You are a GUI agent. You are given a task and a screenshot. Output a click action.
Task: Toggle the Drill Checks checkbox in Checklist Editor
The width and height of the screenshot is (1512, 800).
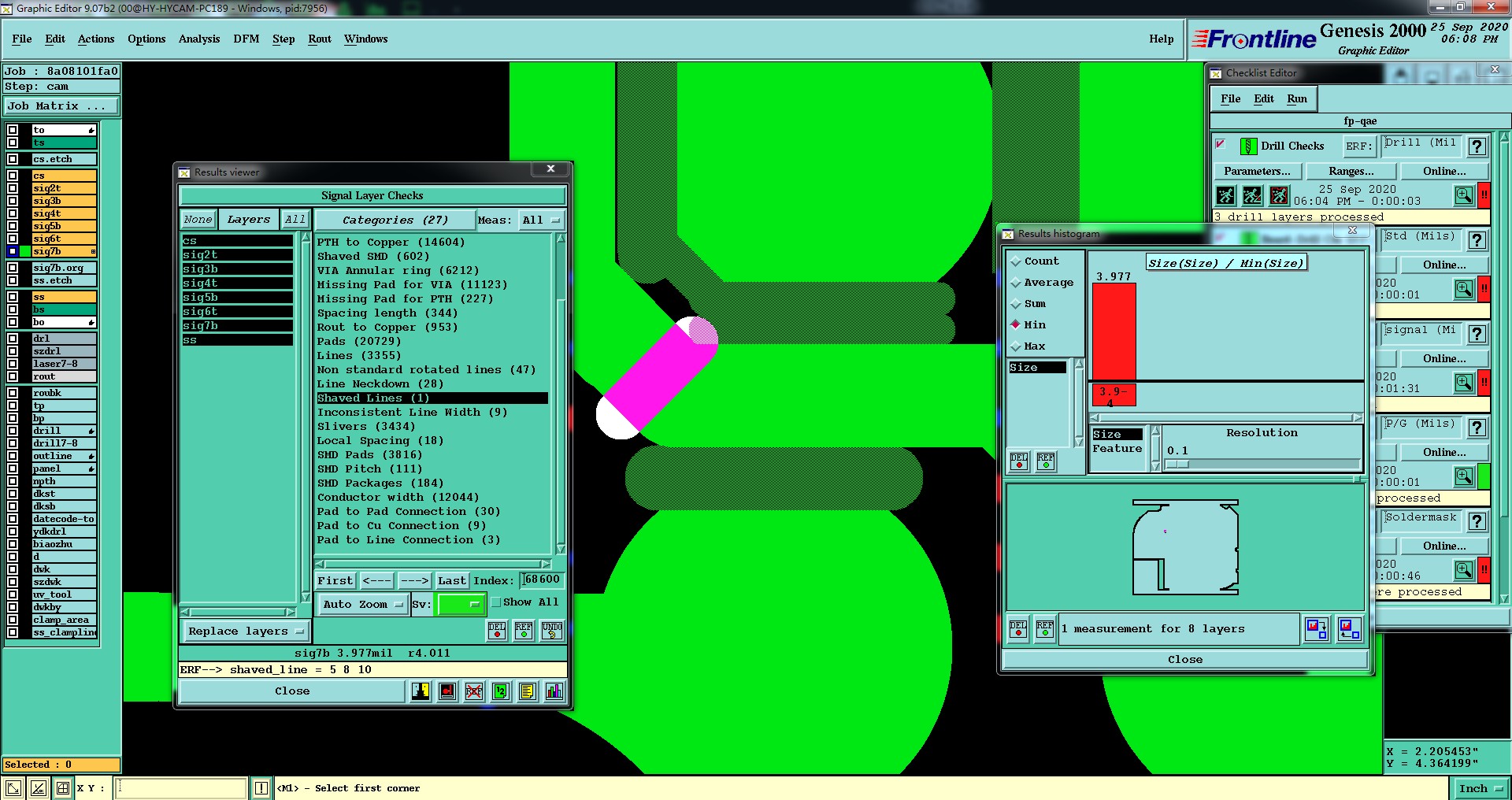1221,144
